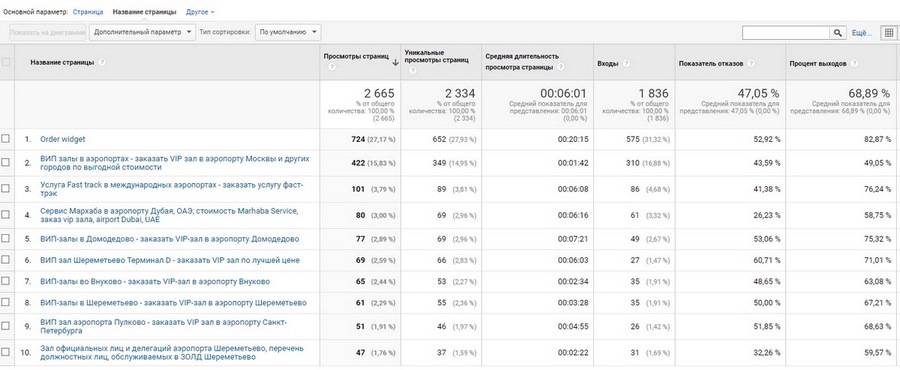Image resolution: width=900 pixels, height=370 pixels.
Task: Click the help icon beside 'Показатель отказов'
Action: tap(751, 64)
